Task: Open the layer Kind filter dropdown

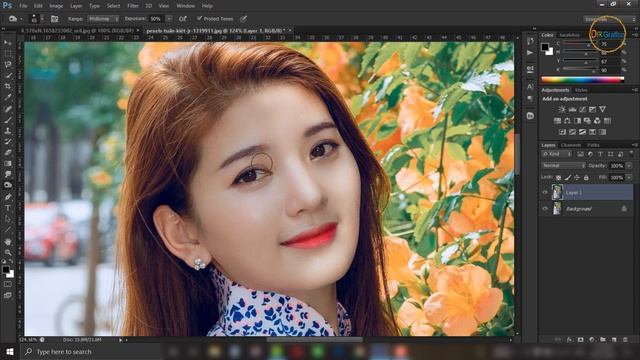Action: coord(557,154)
